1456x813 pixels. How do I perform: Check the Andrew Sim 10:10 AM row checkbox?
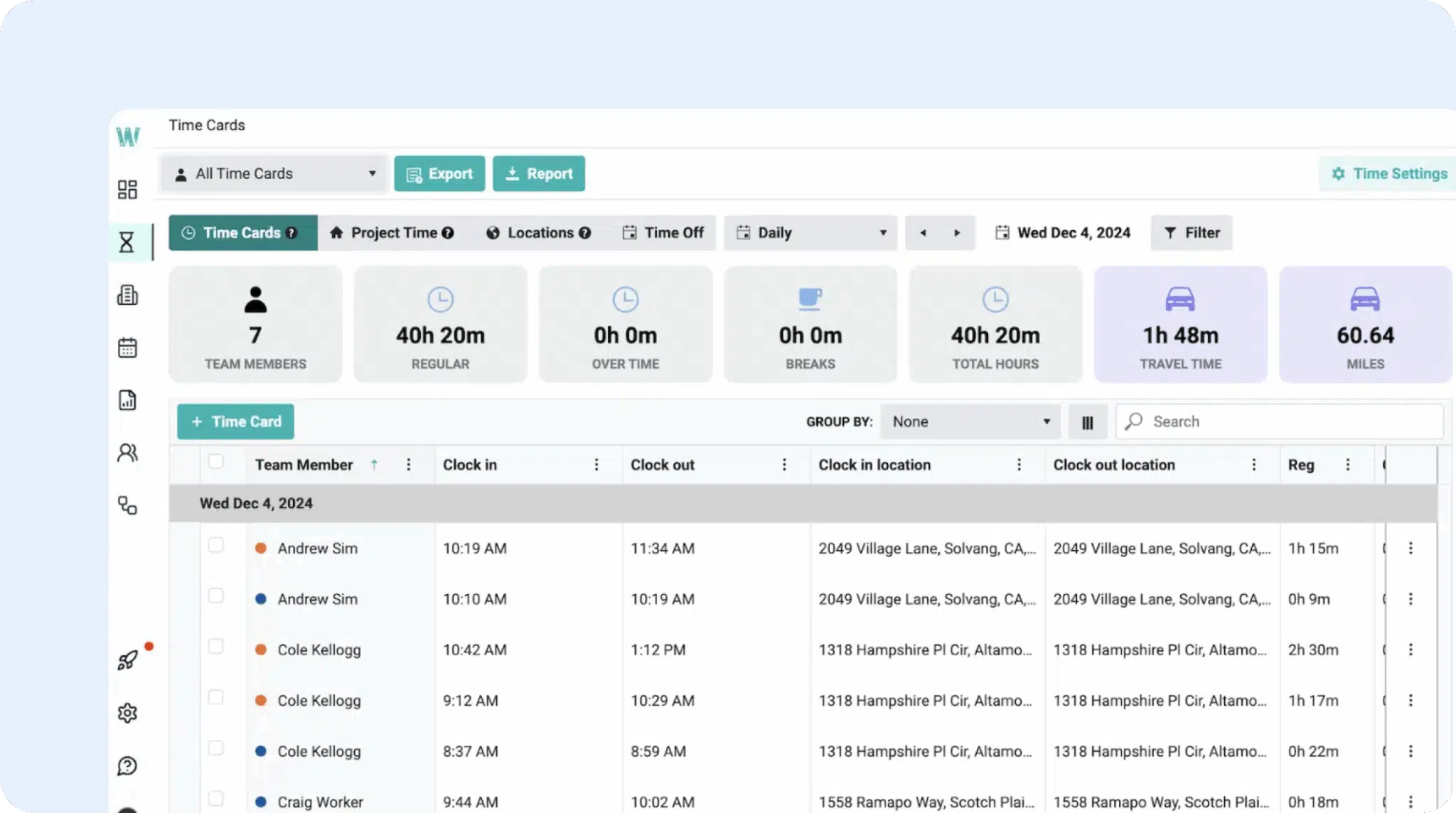(x=215, y=596)
